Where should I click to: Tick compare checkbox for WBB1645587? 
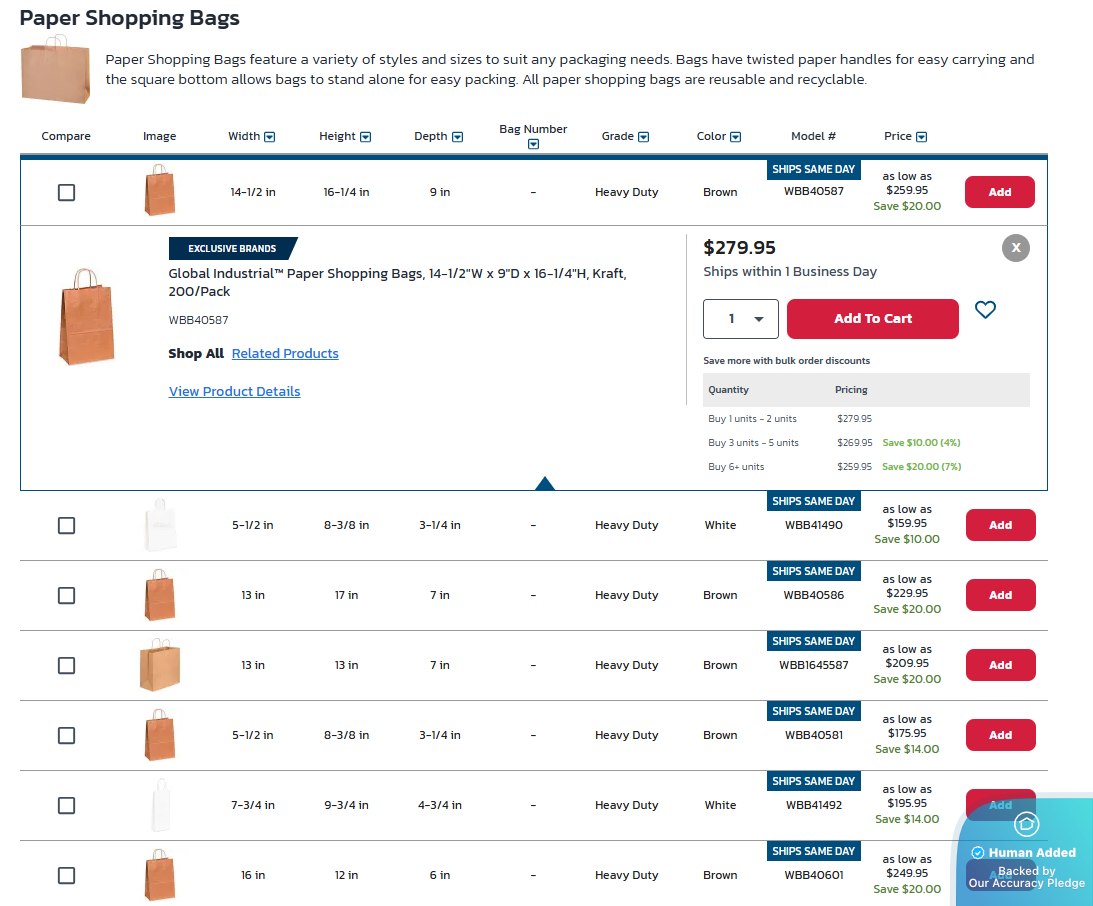tap(66, 665)
